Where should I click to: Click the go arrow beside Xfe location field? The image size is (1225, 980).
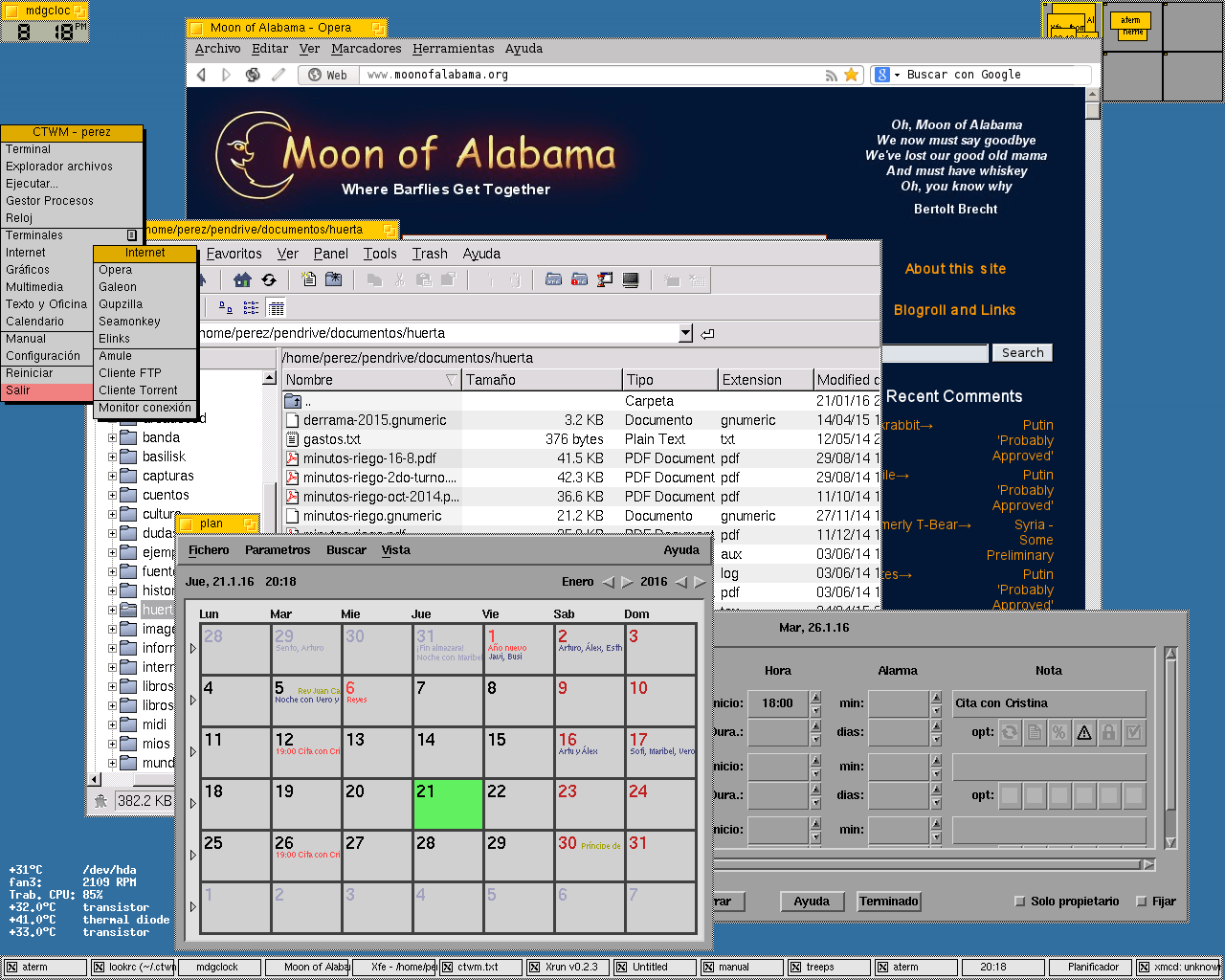click(x=707, y=333)
